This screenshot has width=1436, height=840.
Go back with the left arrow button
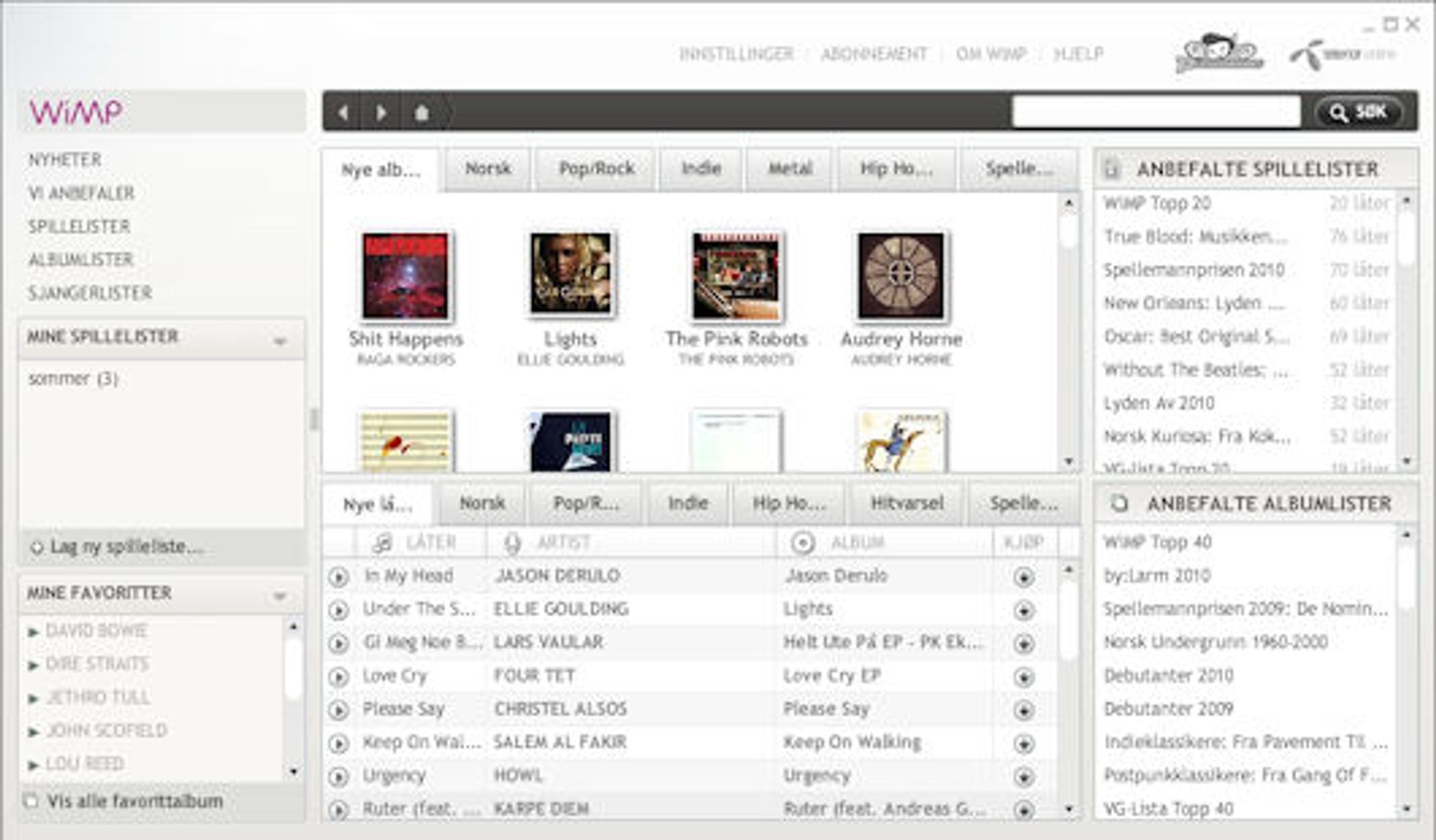pos(343,113)
